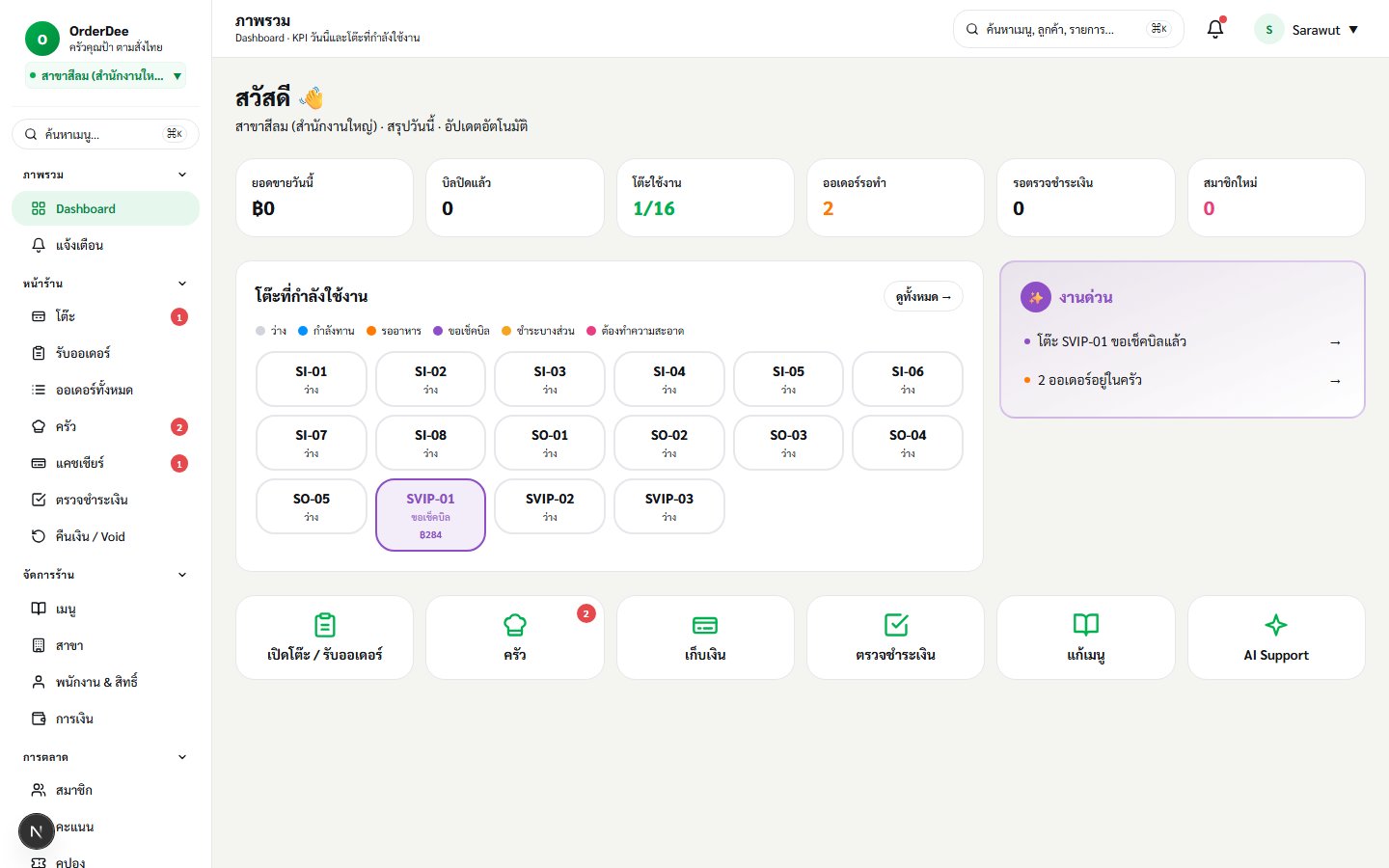Screen dimensions: 1389x868
Task: Click the คืนเงิน / Void refund icon
Action: pos(39,536)
